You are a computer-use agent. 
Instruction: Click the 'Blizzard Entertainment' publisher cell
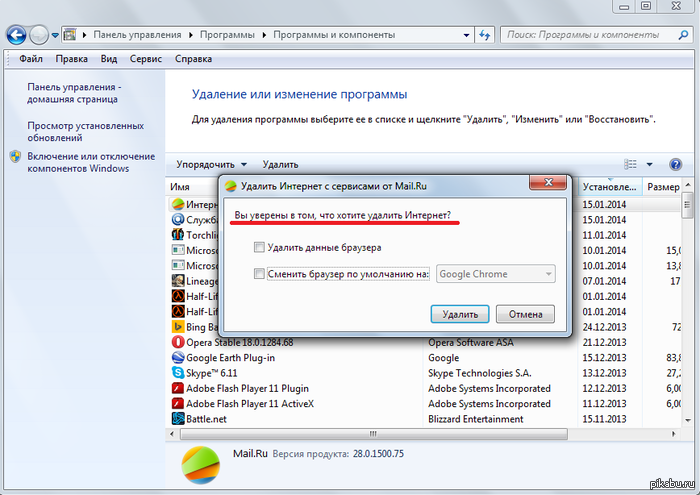tap(475, 419)
